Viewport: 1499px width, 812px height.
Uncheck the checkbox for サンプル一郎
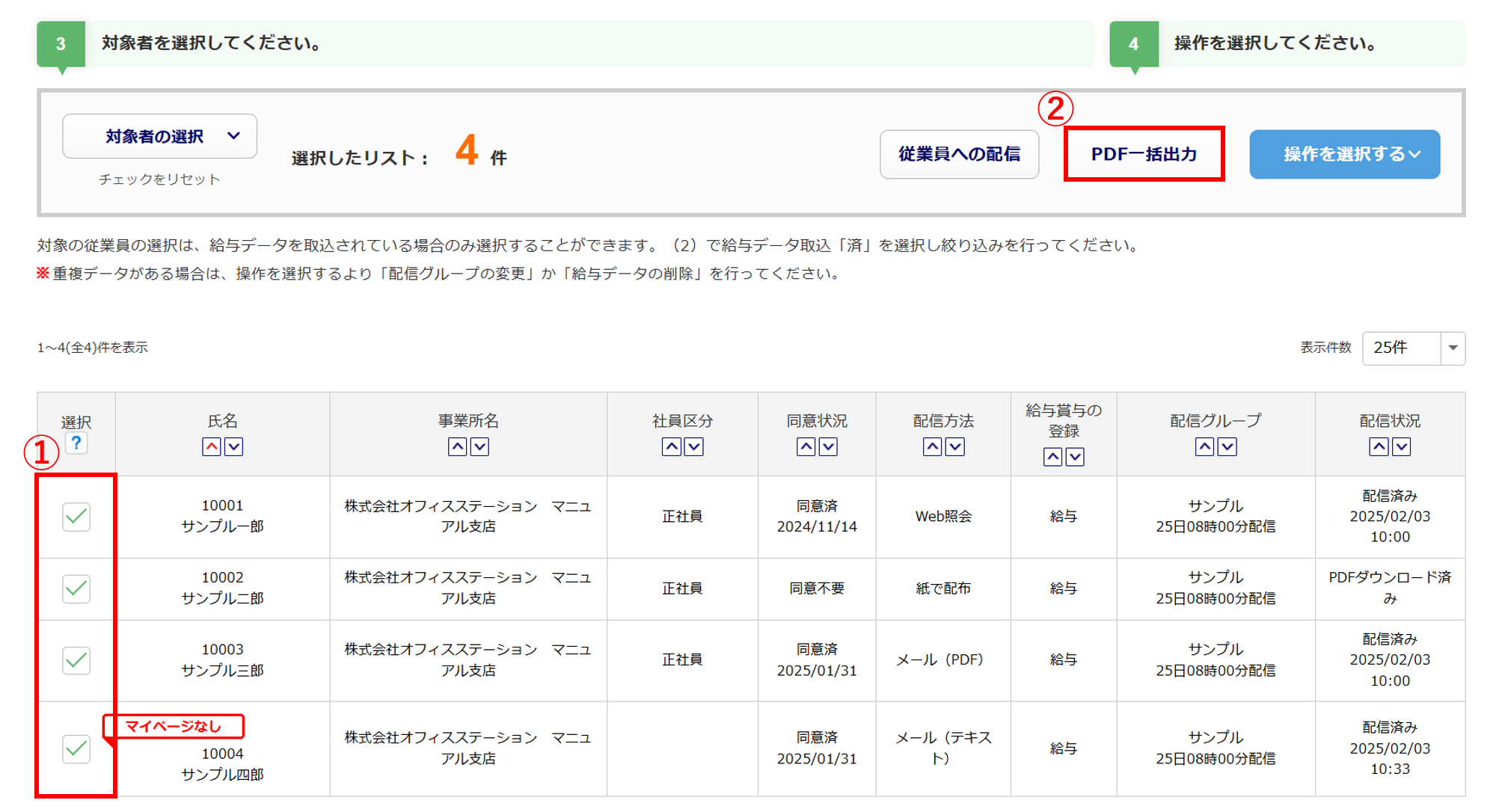point(76,517)
